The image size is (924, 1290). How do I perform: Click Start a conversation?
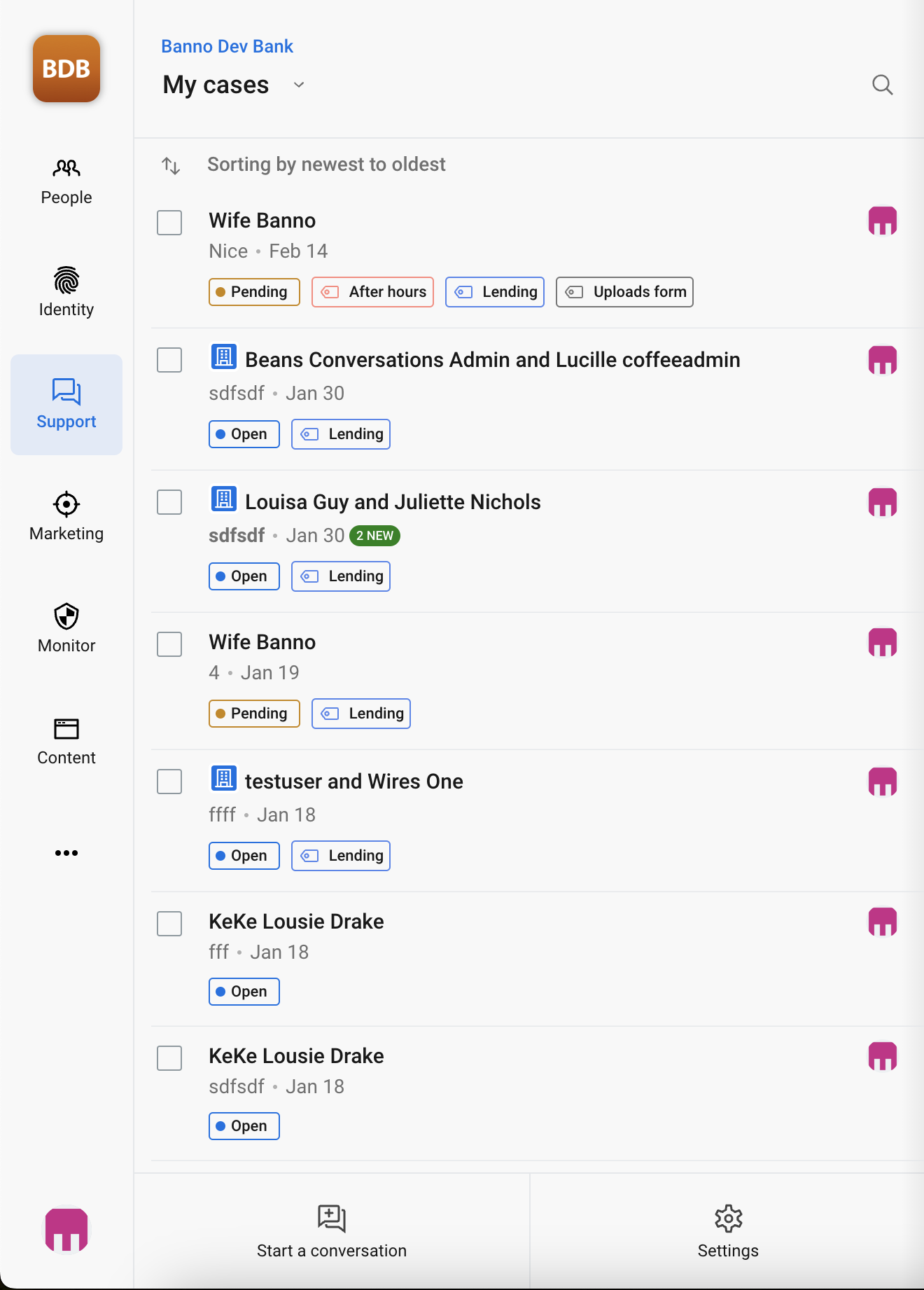tap(332, 1231)
